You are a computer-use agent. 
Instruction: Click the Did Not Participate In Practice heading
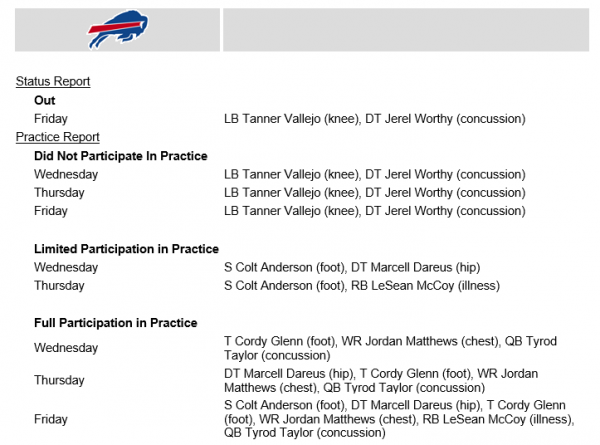click(121, 156)
